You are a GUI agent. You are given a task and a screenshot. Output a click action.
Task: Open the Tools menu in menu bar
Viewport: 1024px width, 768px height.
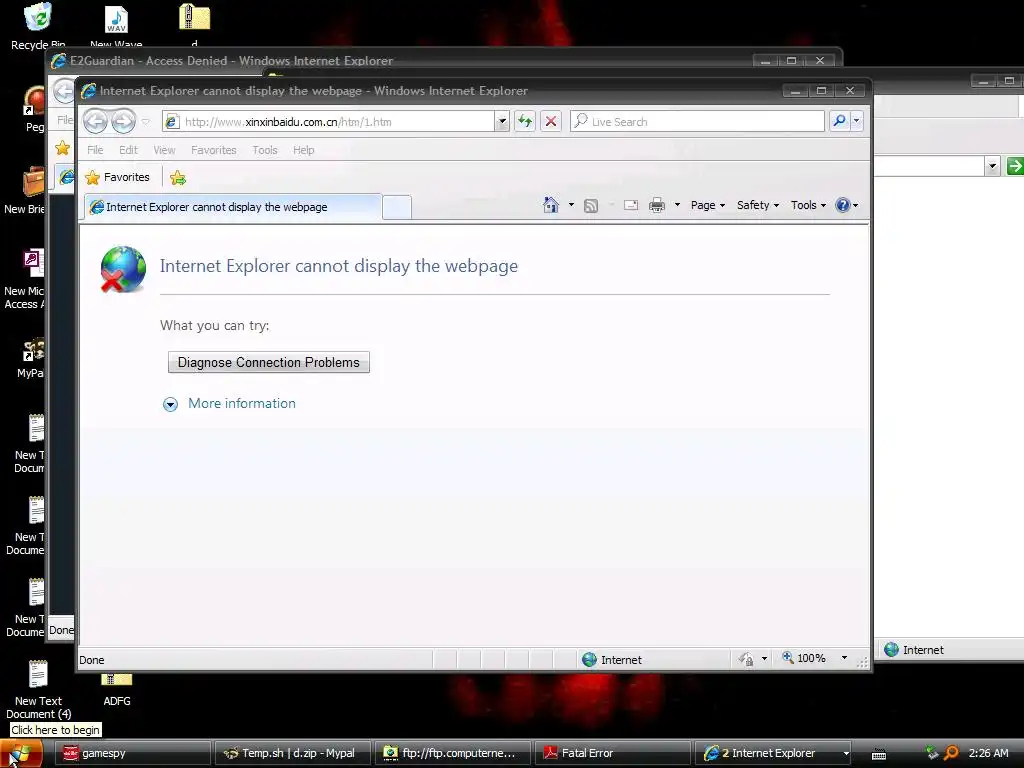264,150
